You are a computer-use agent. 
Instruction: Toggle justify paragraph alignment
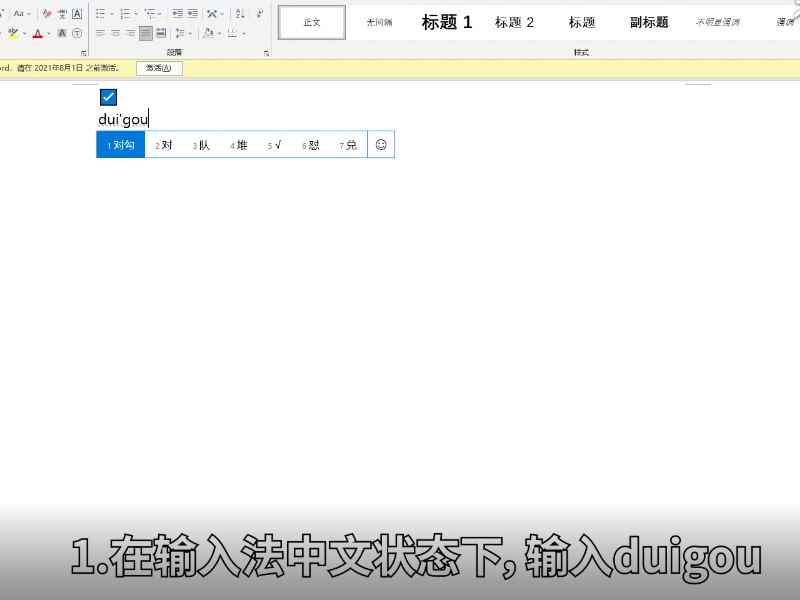pos(146,34)
